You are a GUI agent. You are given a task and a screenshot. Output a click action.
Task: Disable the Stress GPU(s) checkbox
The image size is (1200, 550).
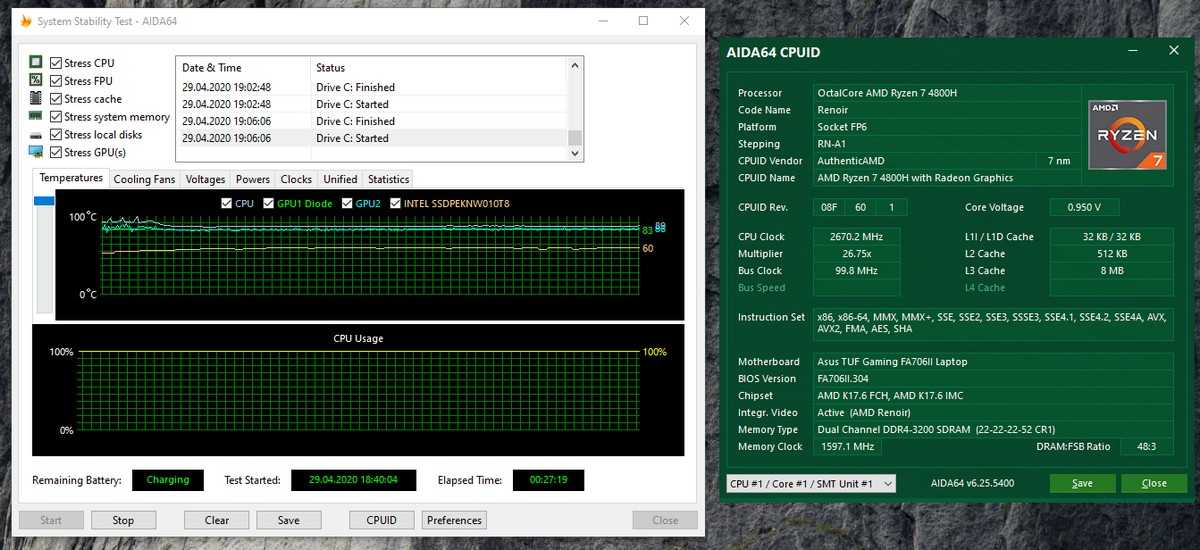click(56, 152)
